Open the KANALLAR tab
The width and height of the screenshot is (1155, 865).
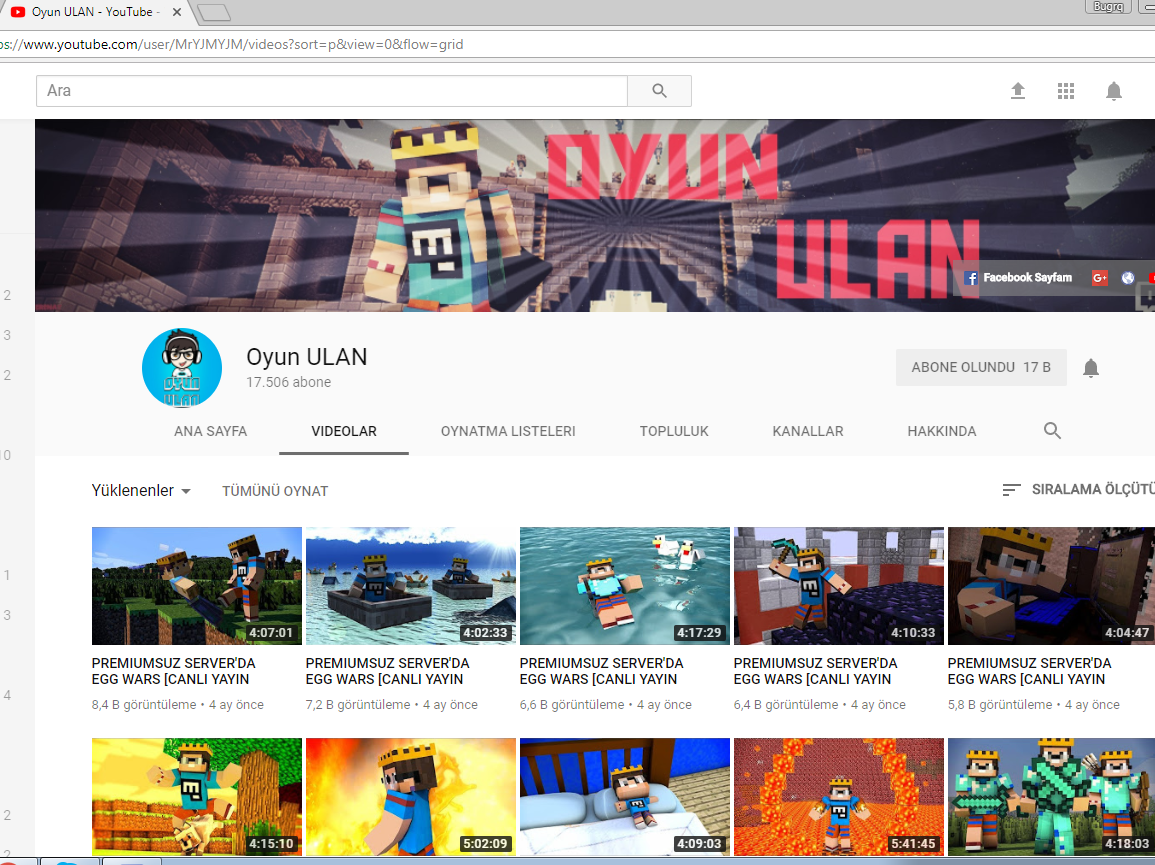[x=808, y=431]
